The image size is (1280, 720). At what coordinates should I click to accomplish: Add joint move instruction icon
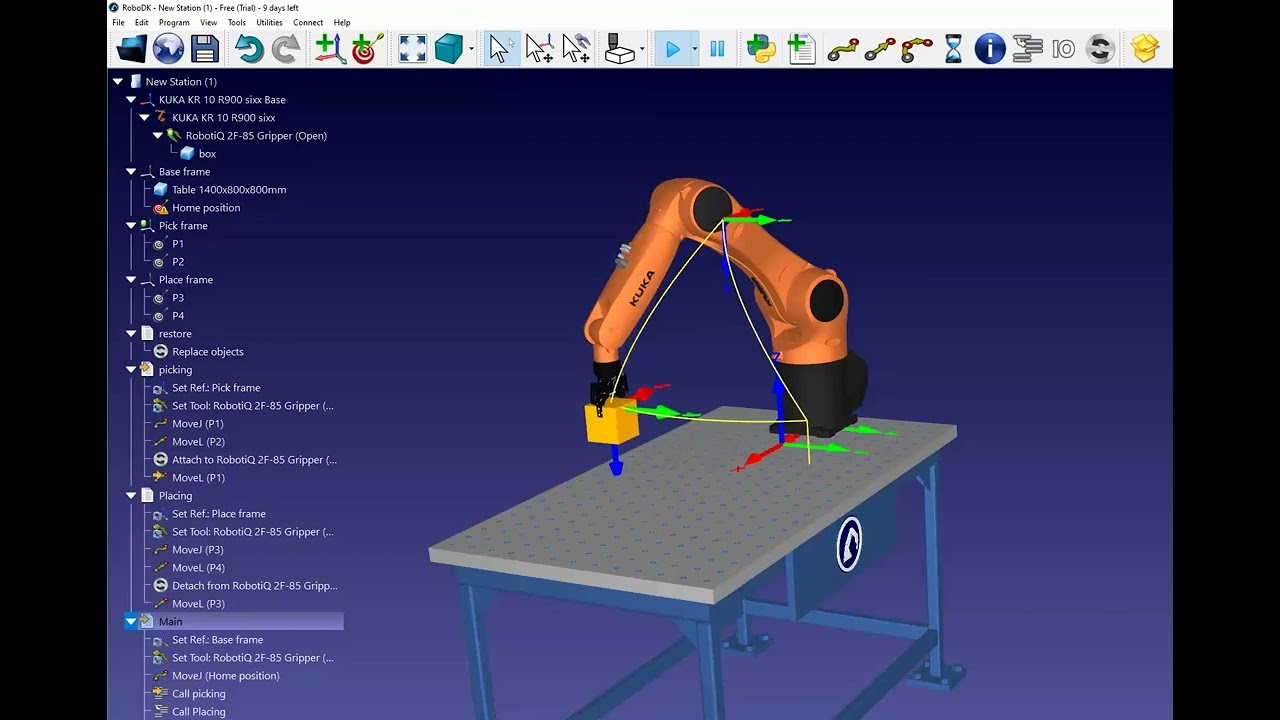pos(843,48)
